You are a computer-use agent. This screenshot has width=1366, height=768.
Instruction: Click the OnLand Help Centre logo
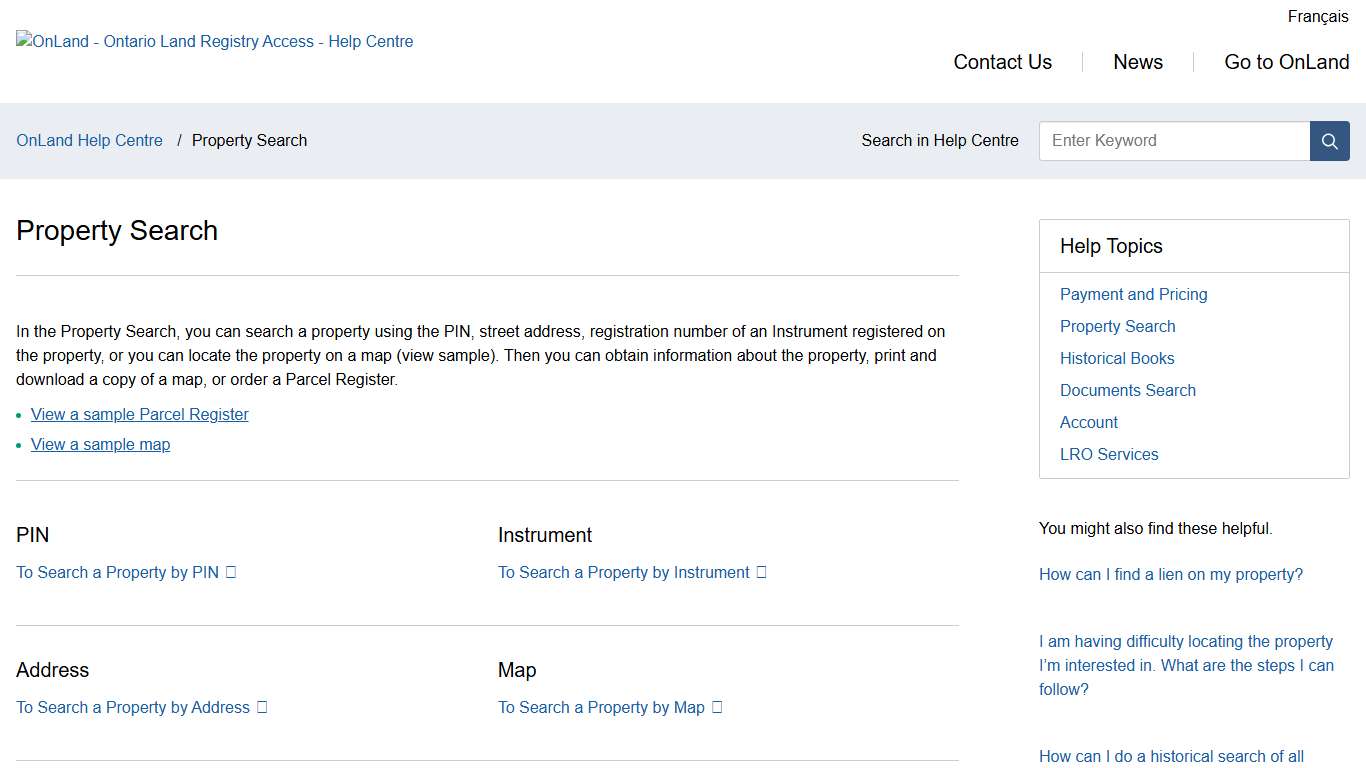click(x=214, y=41)
